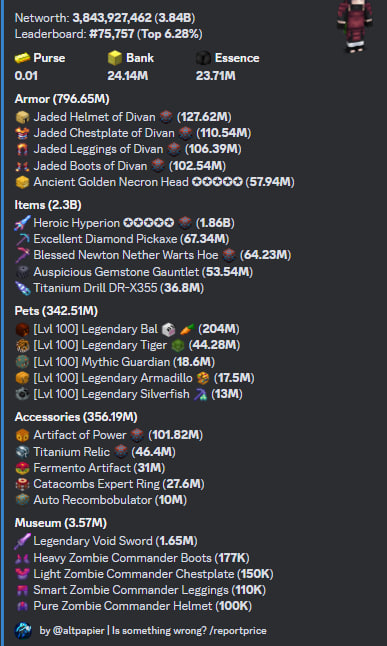Click the Ancient Golden Necron Head icon
This screenshot has width=387, height=646.
tap(22, 182)
